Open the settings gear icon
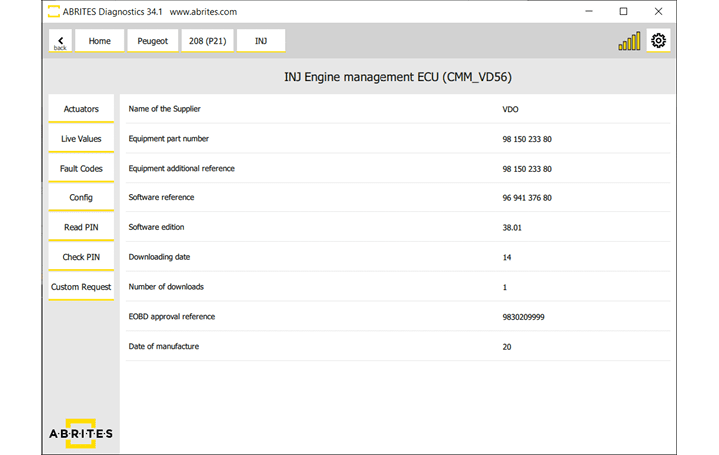Screen dimensions: 719x455 (658, 41)
